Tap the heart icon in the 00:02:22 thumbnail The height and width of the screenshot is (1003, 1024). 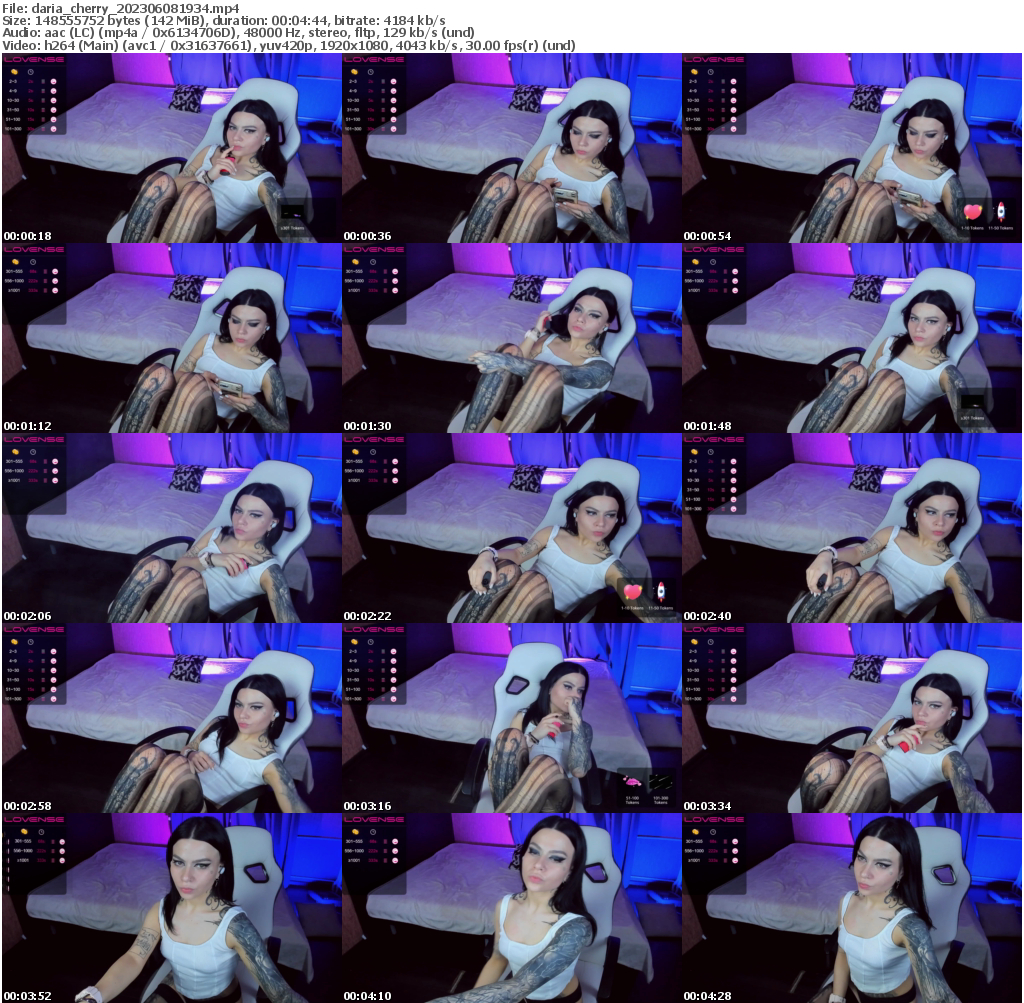[x=632, y=592]
